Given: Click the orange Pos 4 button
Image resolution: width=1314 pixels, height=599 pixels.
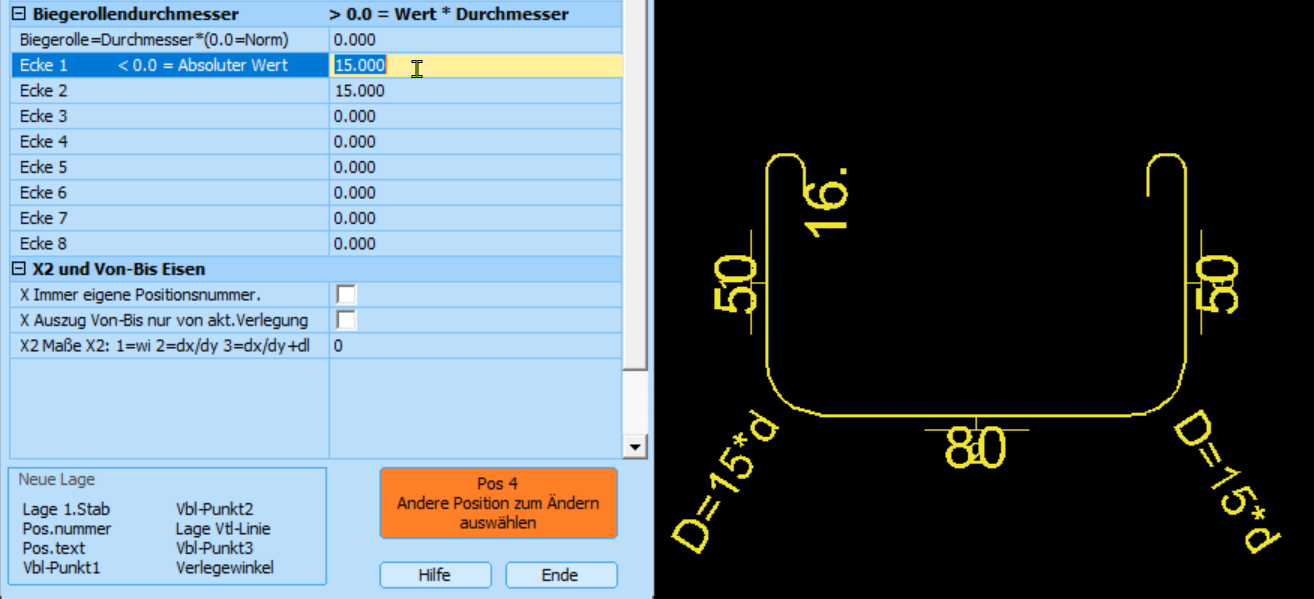Looking at the screenshot, I should tap(498, 502).
